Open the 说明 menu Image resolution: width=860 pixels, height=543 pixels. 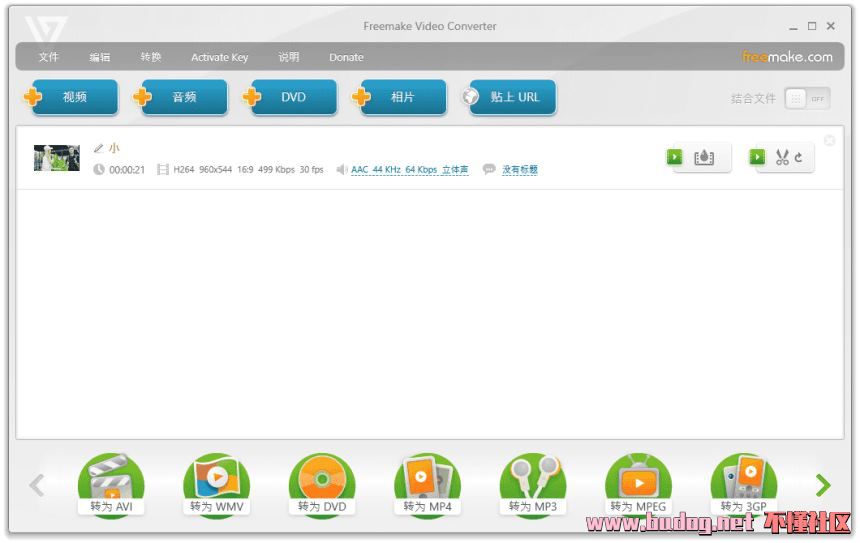tap(288, 57)
